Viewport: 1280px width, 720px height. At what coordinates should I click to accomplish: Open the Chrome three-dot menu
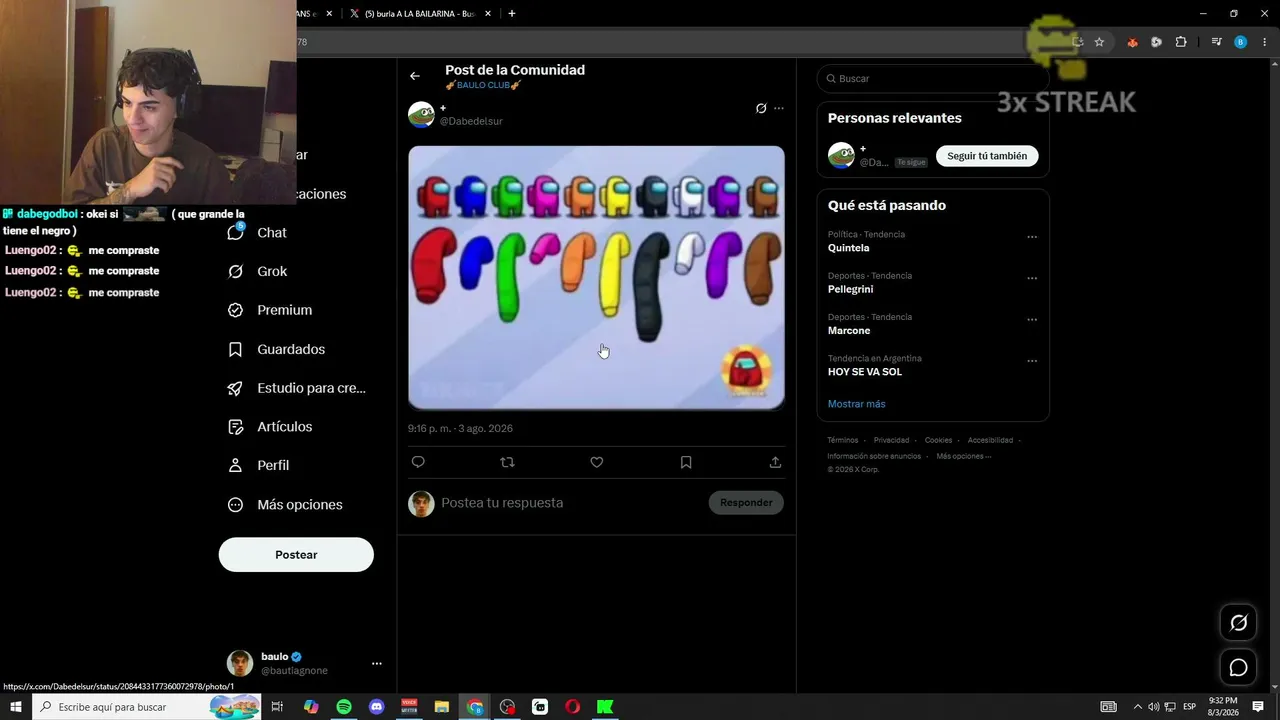(1265, 42)
